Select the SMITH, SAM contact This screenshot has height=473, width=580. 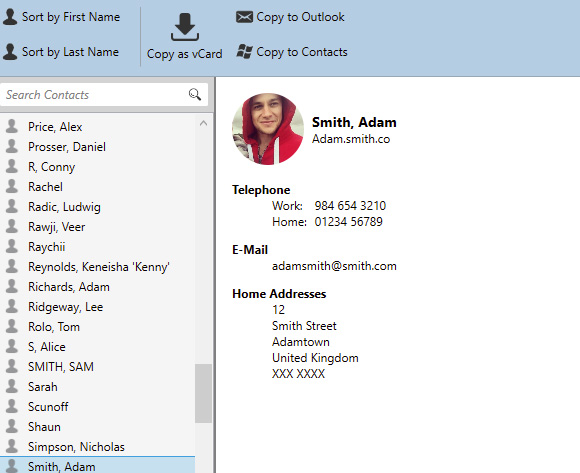tap(98, 366)
